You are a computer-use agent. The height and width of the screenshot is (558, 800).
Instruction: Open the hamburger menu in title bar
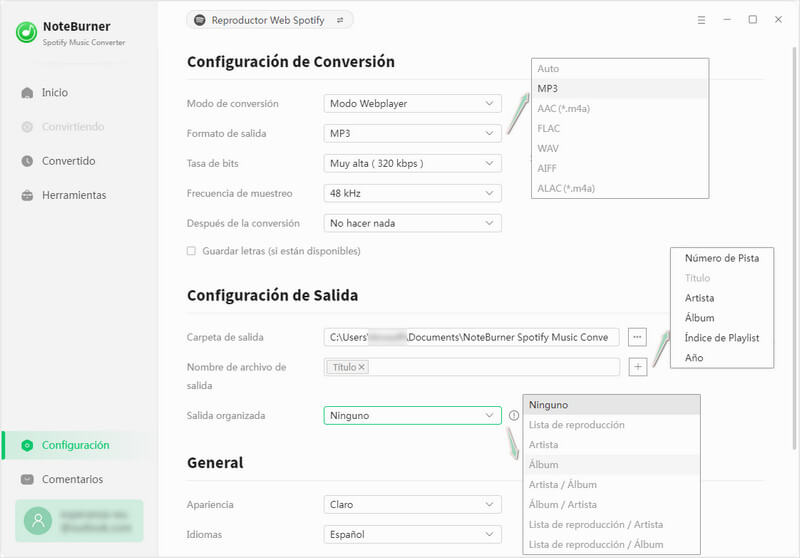[x=702, y=20]
